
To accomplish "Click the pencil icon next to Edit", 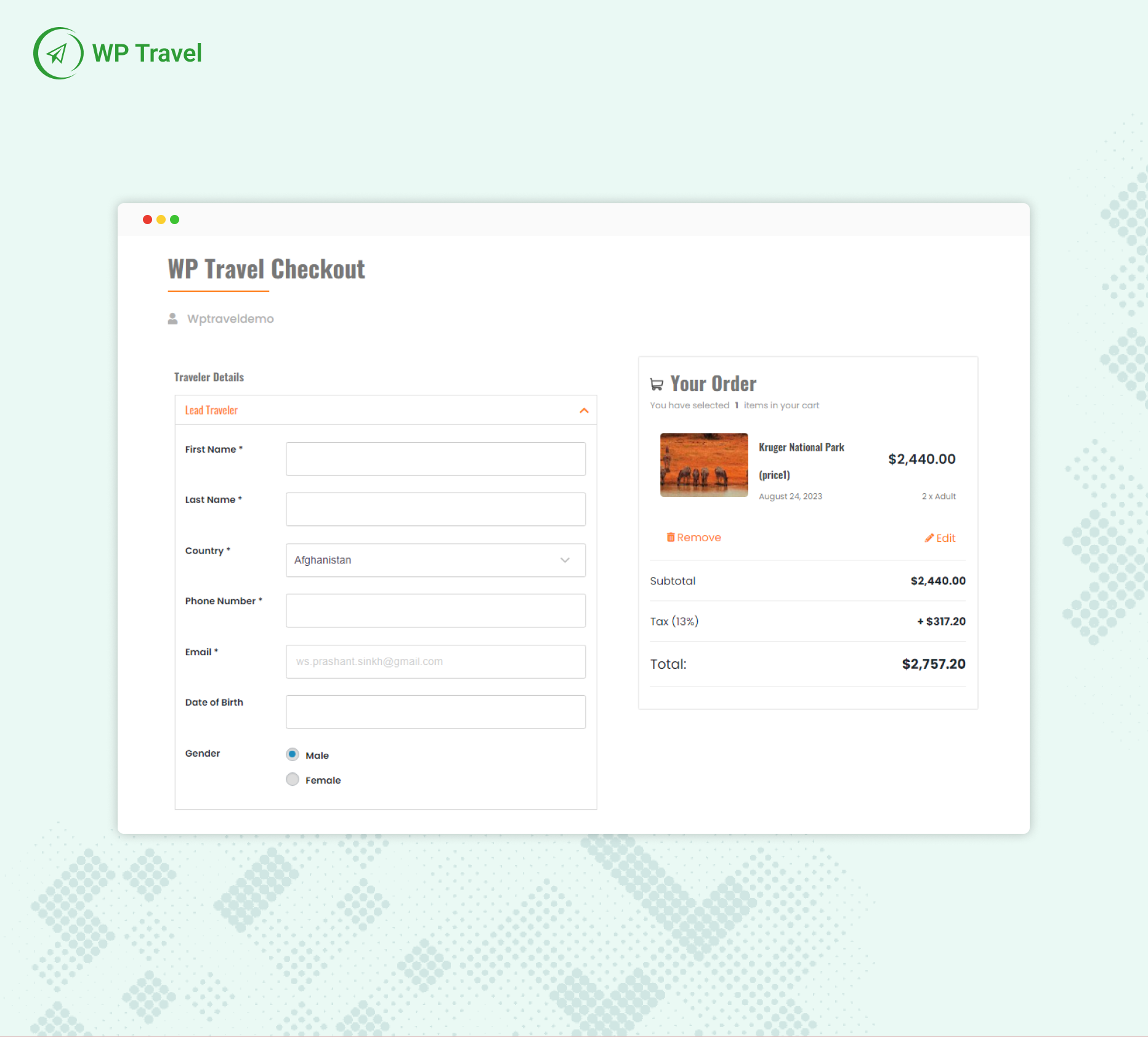I will pos(929,538).
